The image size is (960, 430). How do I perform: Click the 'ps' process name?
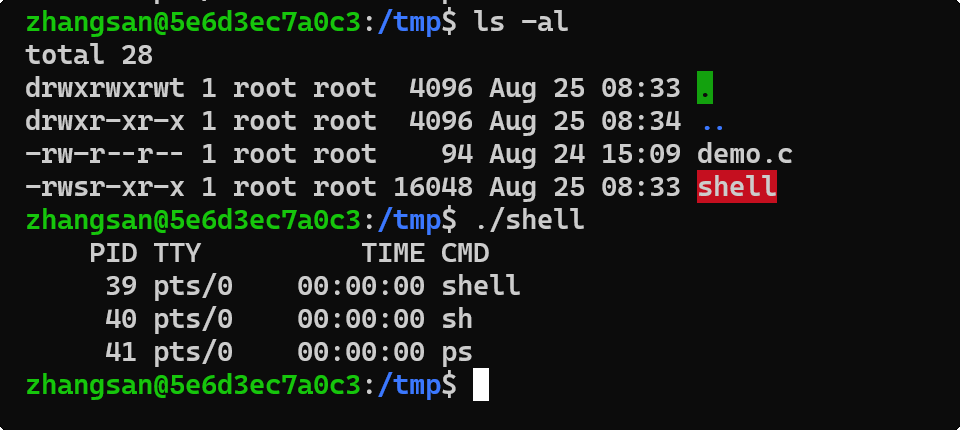(x=457, y=352)
